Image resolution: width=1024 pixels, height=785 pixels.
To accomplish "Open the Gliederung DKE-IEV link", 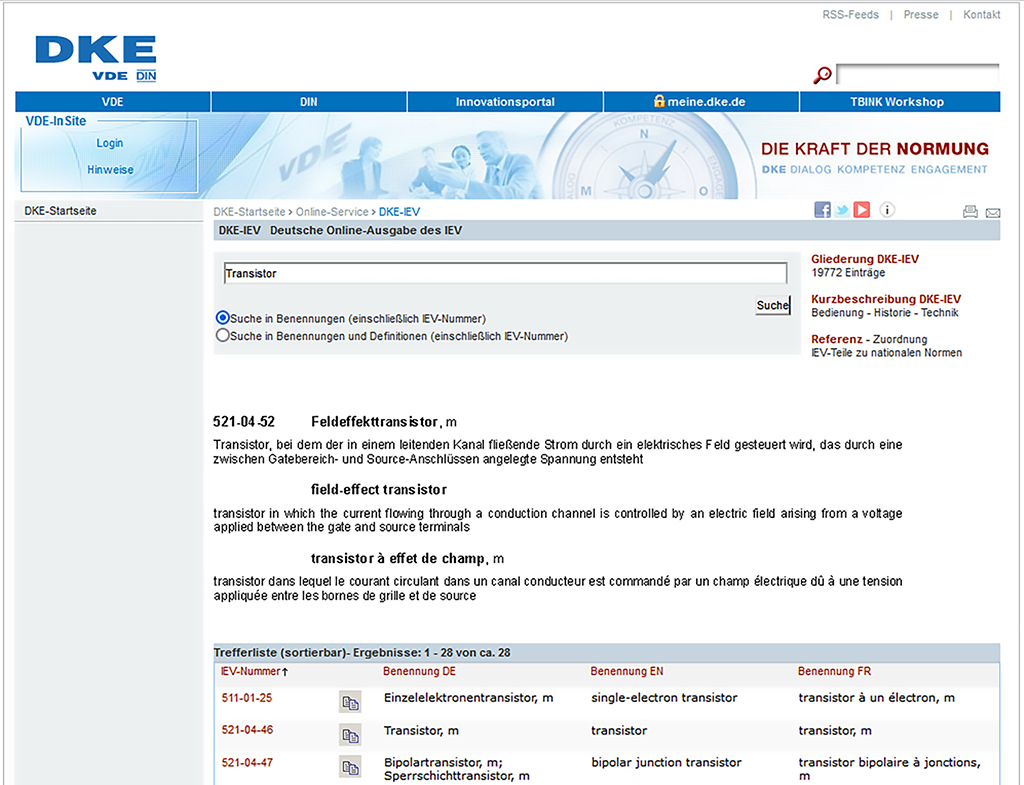I will click(x=865, y=259).
